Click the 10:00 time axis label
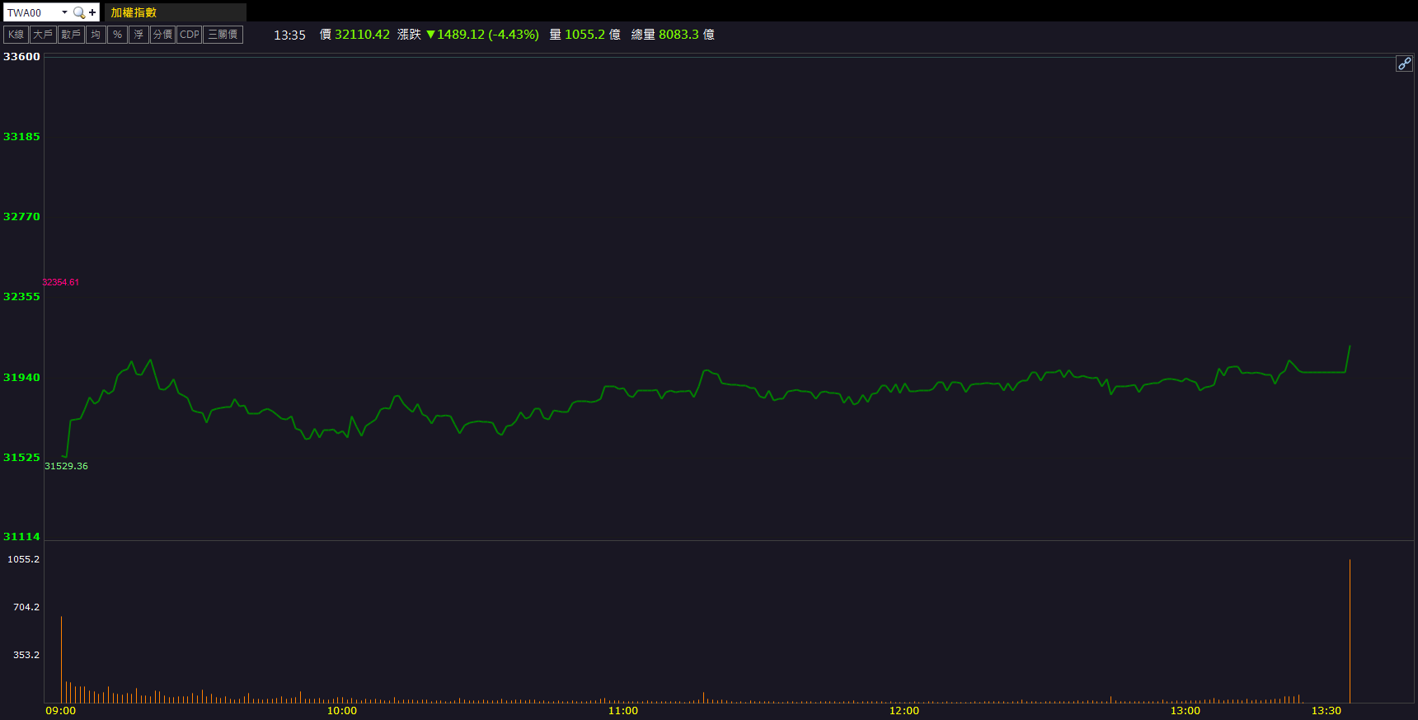 (x=342, y=711)
